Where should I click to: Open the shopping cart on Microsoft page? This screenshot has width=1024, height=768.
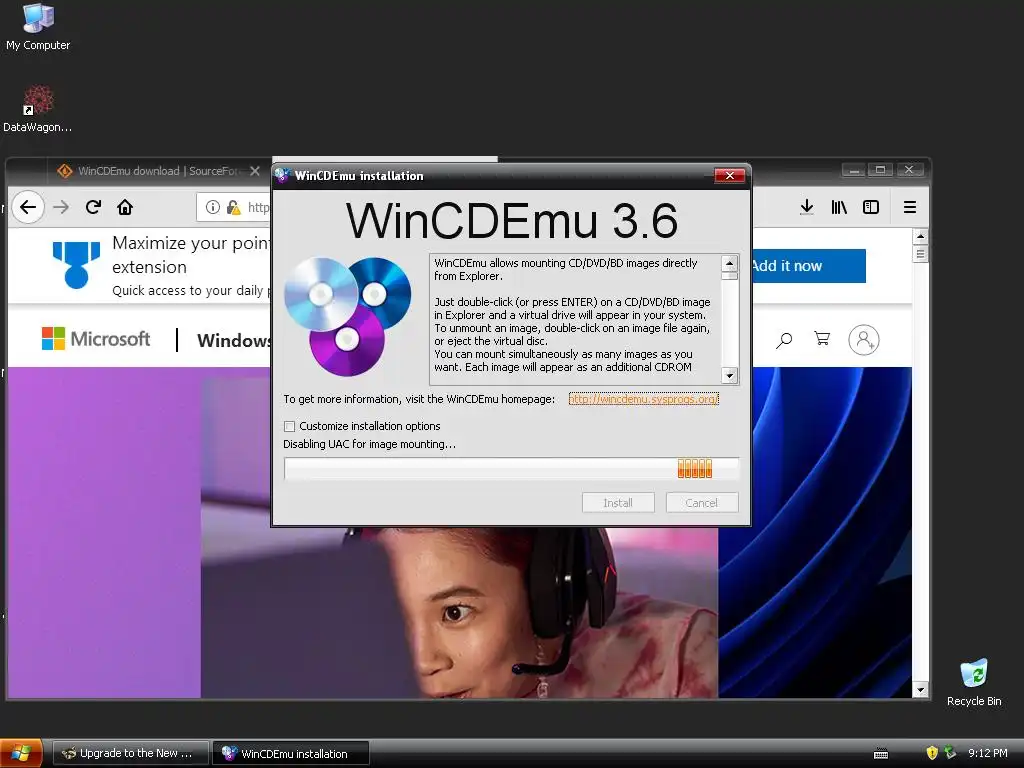[x=822, y=338]
